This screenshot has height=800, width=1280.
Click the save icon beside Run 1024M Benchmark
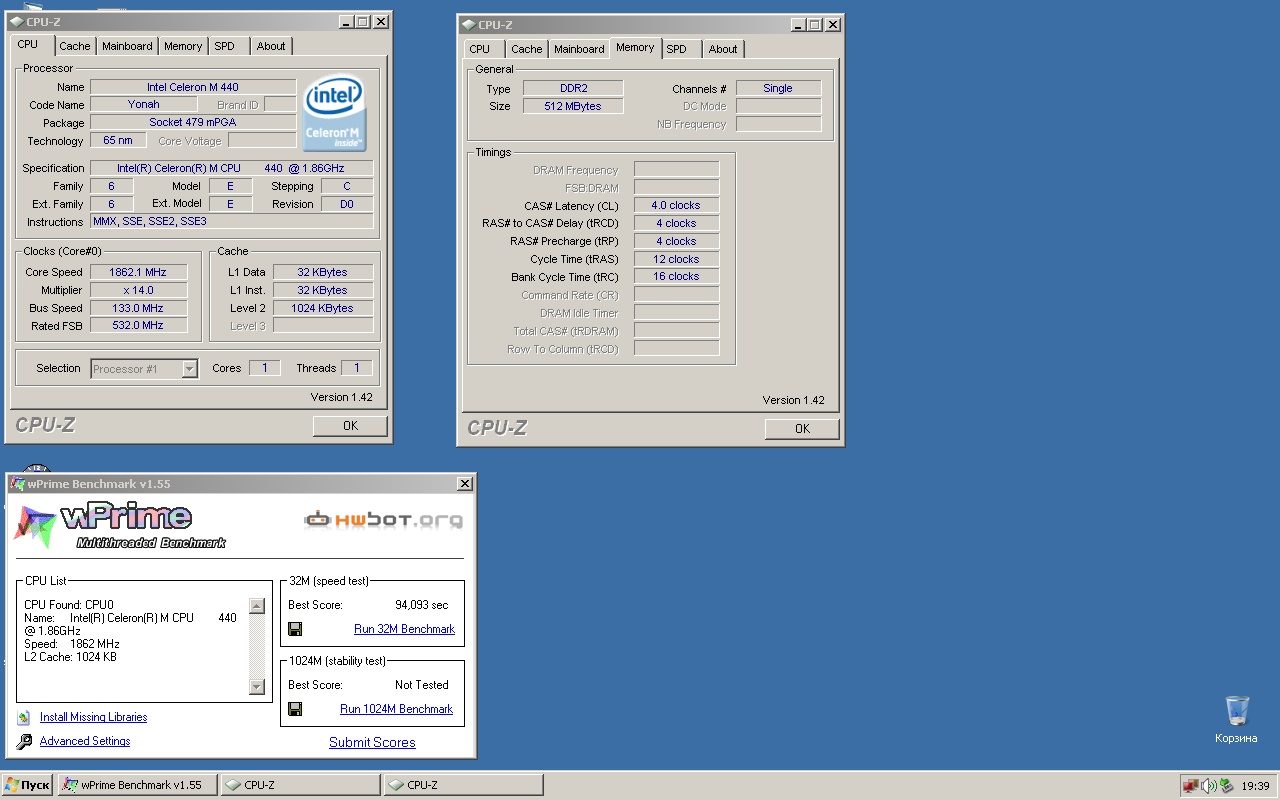click(295, 709)
